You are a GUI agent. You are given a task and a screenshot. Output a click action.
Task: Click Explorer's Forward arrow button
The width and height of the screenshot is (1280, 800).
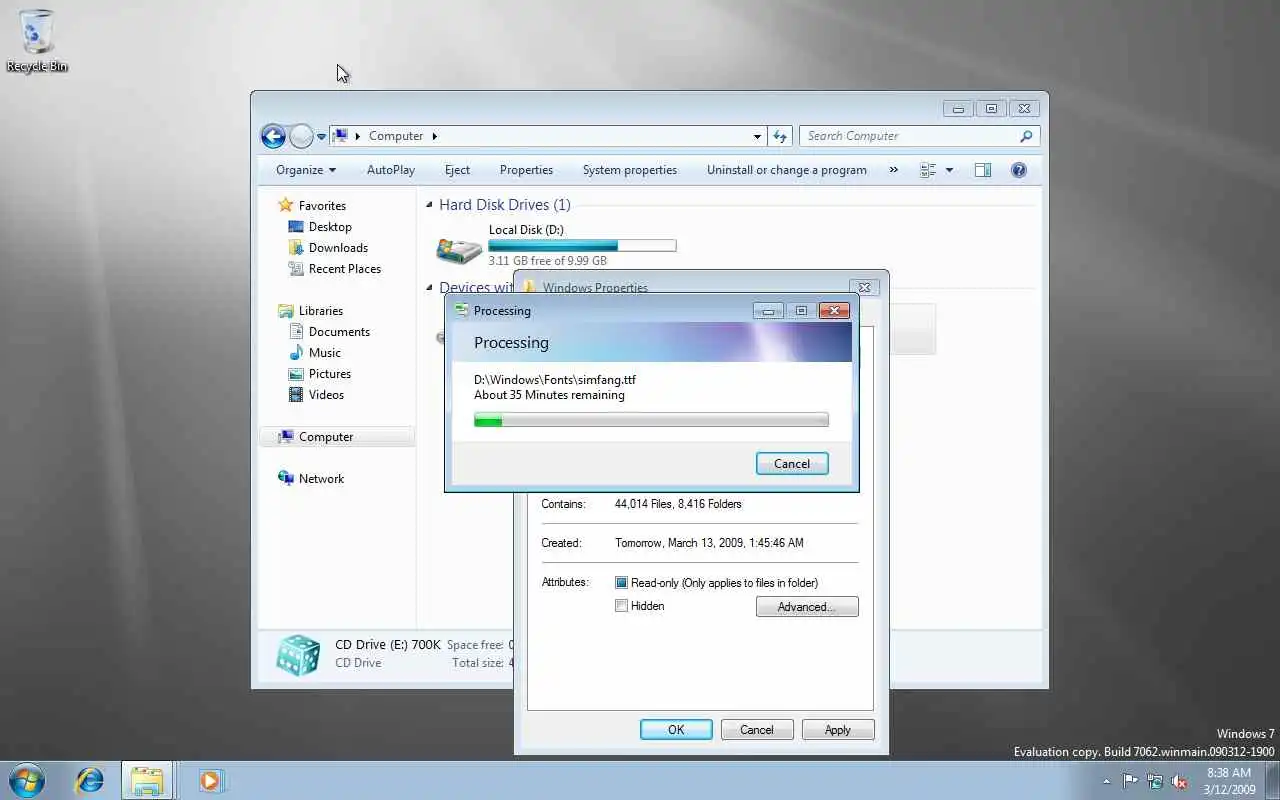(301, 136)
